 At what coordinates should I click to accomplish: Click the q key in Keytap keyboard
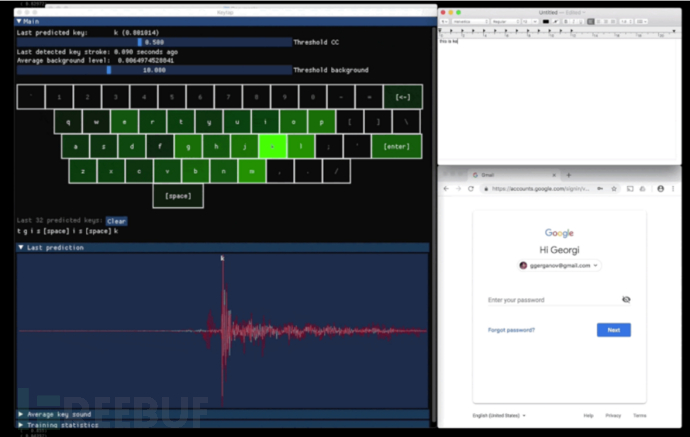[68, 121]
